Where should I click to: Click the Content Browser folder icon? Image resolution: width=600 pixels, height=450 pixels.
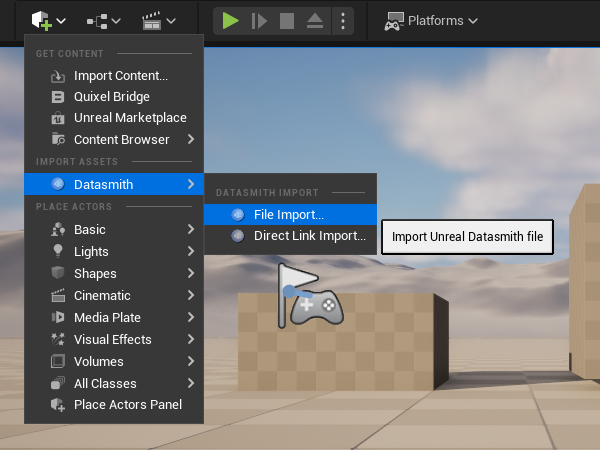click(x=58, y=139)
